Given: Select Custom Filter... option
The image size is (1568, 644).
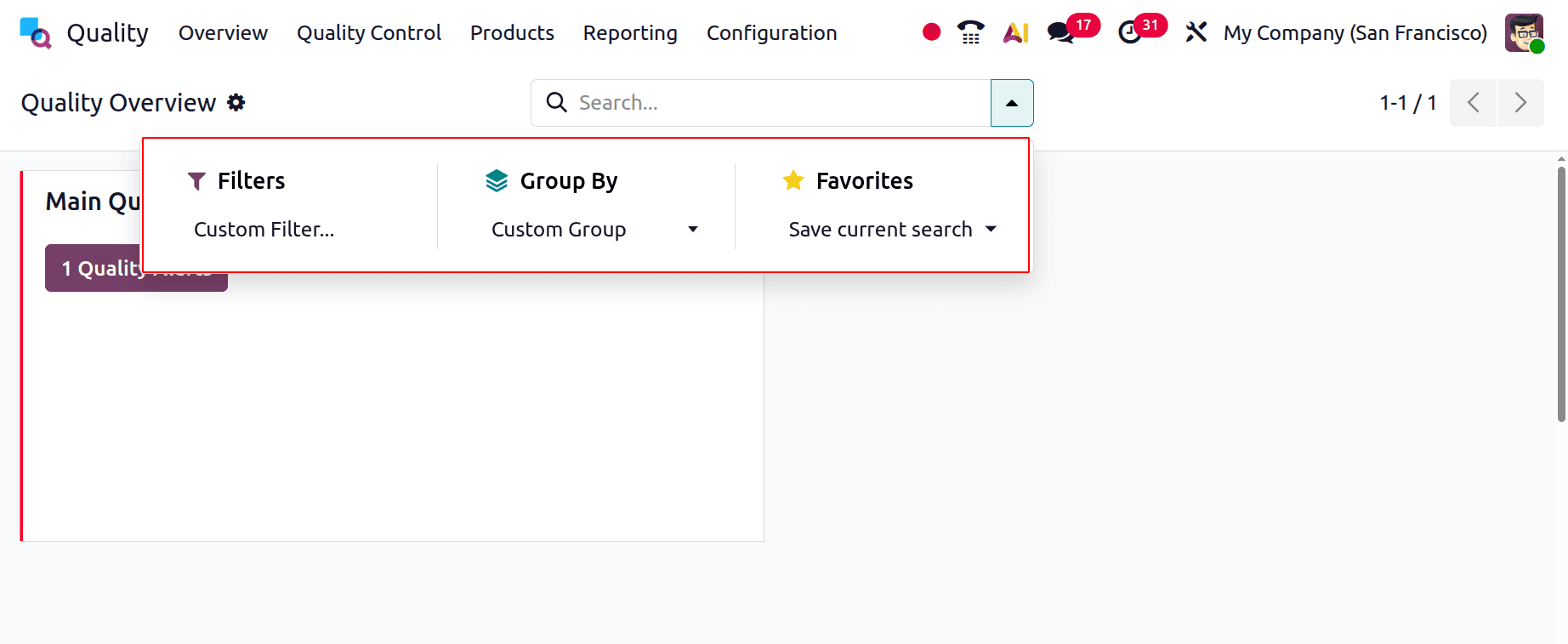Looking at the screenshot, I should pyautogui.click(x=264, y=230).
